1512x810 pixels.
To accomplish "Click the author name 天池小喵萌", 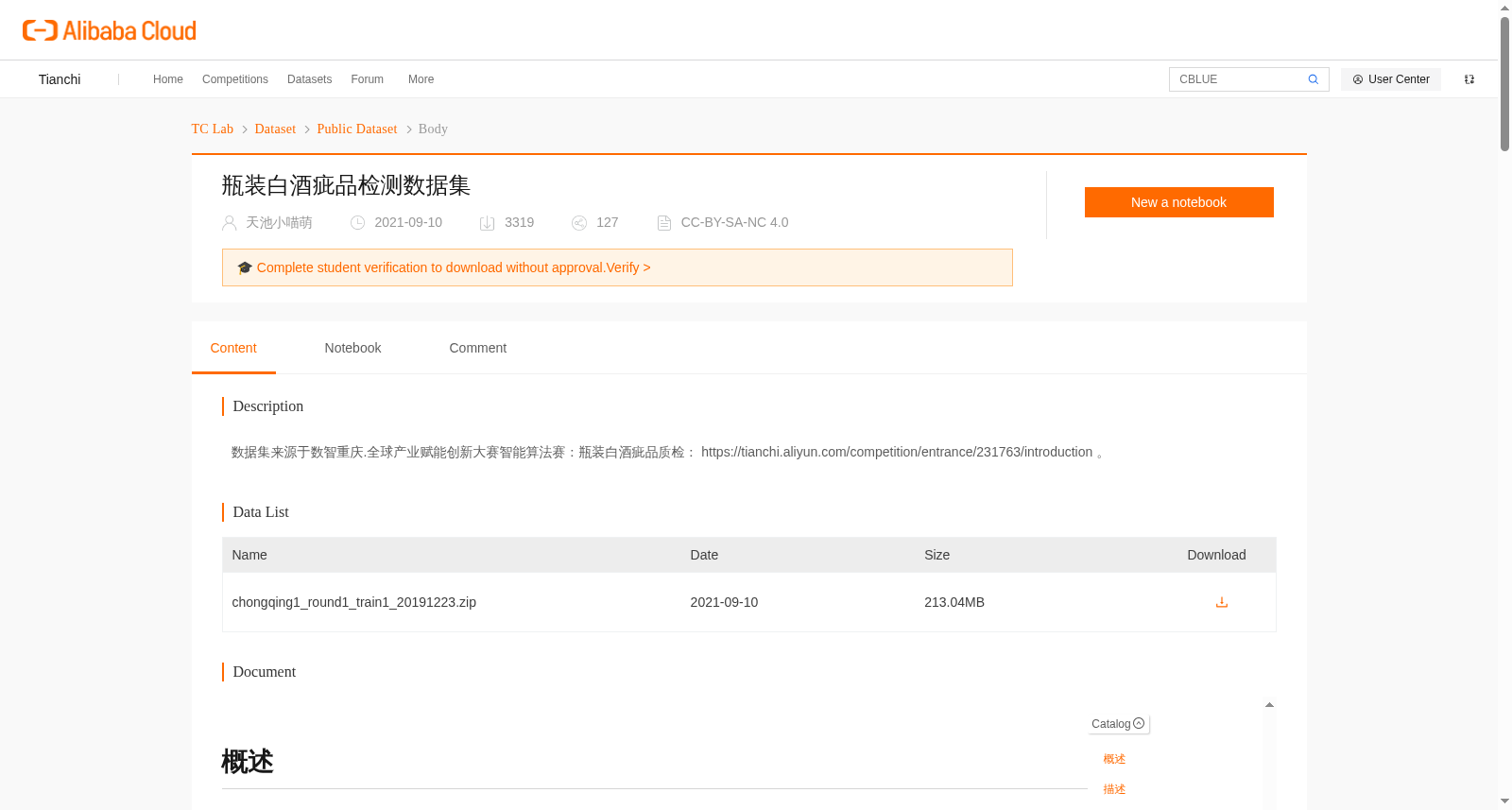I will coord(279,223).
